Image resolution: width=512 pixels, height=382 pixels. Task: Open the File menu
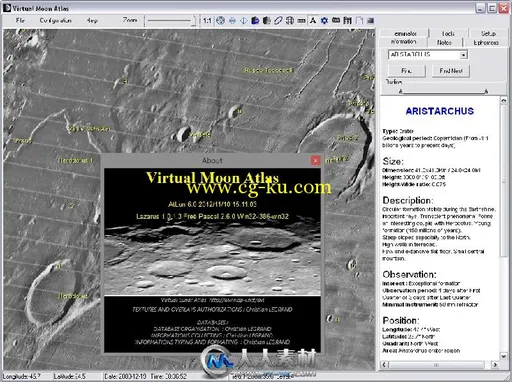(x=20, y=20)
